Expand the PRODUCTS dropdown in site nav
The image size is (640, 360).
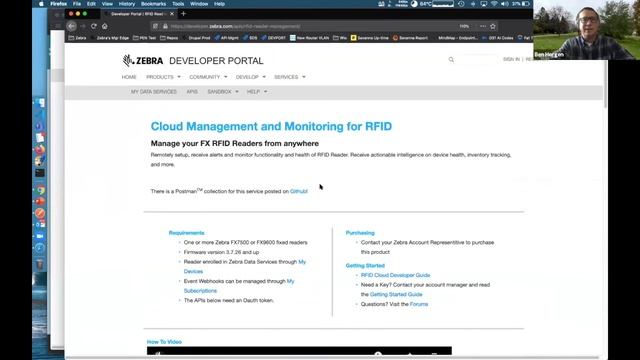pos(163,77)
